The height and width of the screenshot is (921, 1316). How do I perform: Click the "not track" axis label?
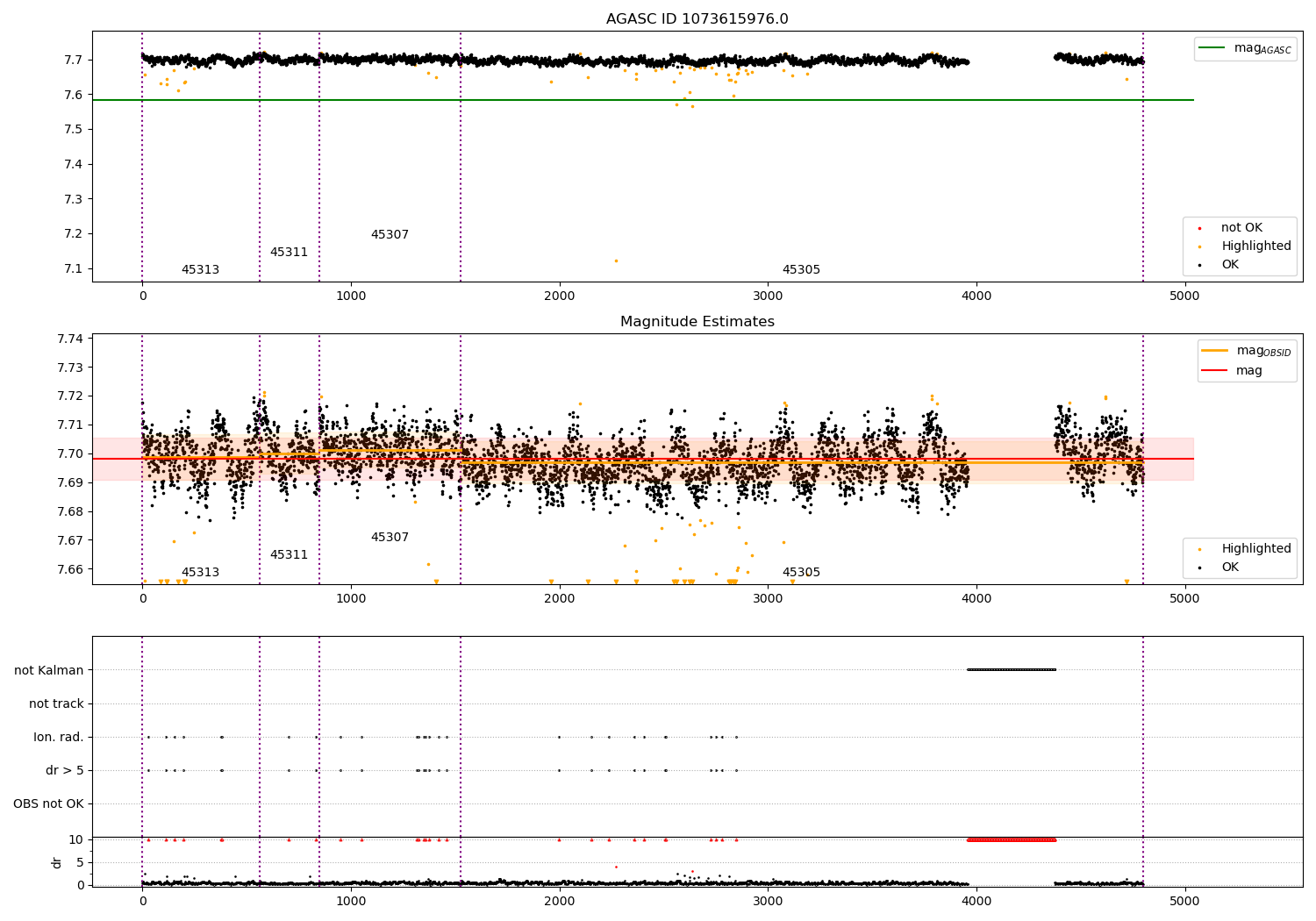[x=56, y=703]
